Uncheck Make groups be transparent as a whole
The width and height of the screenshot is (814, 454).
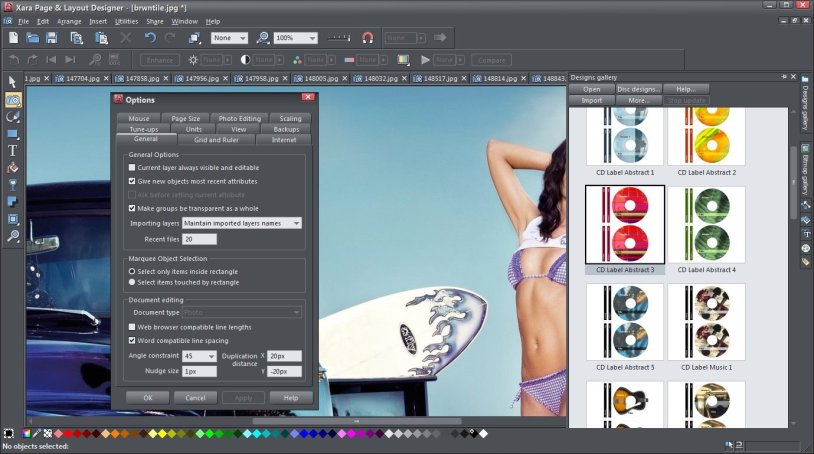(132, 207)
